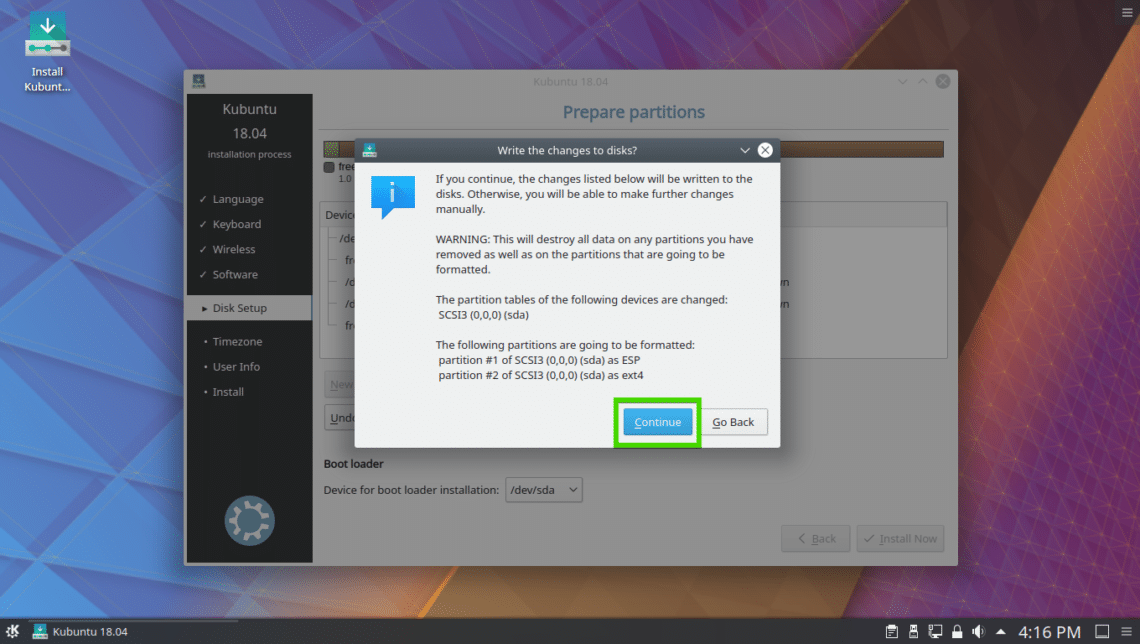
Task: Open the panel hamburger menu in the taskbar
Action: [x=1126, y=632]
